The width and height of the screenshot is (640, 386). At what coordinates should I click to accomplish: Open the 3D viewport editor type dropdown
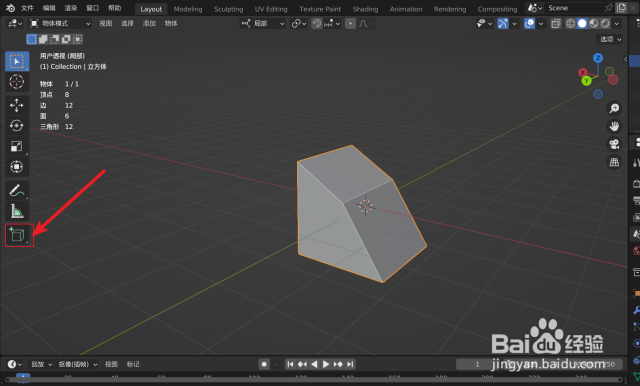tap(15, 24)
